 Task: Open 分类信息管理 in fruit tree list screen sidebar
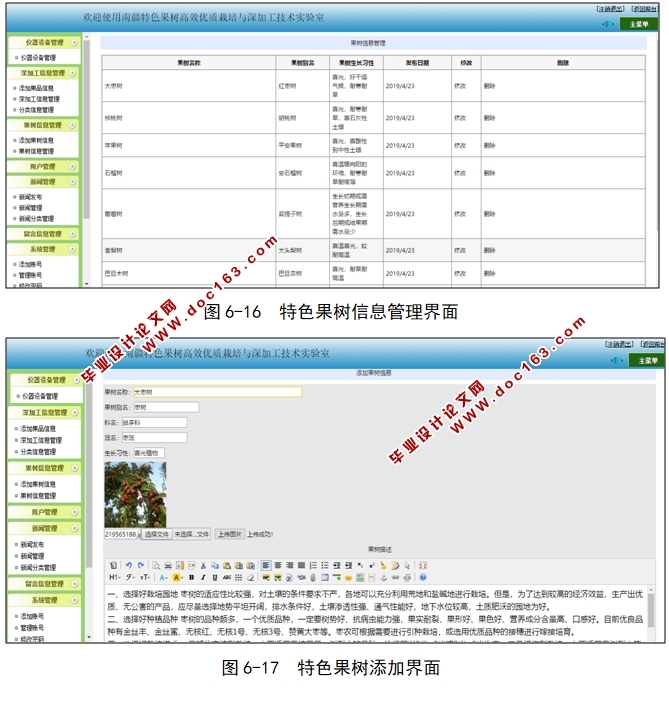[x=36, y=110]
